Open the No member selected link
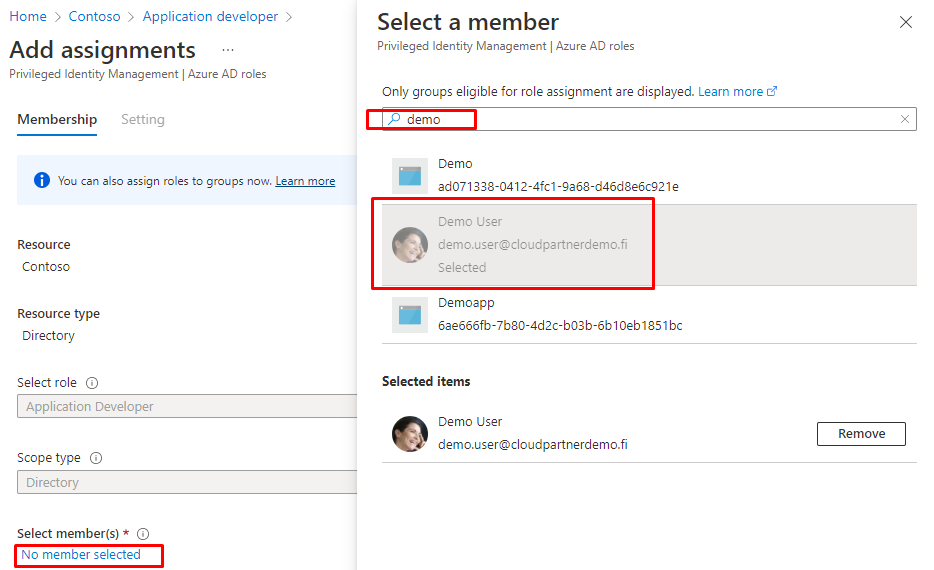The width and height of the screenshot is (934, 570). pyautogui.click(x=81, y=555)
